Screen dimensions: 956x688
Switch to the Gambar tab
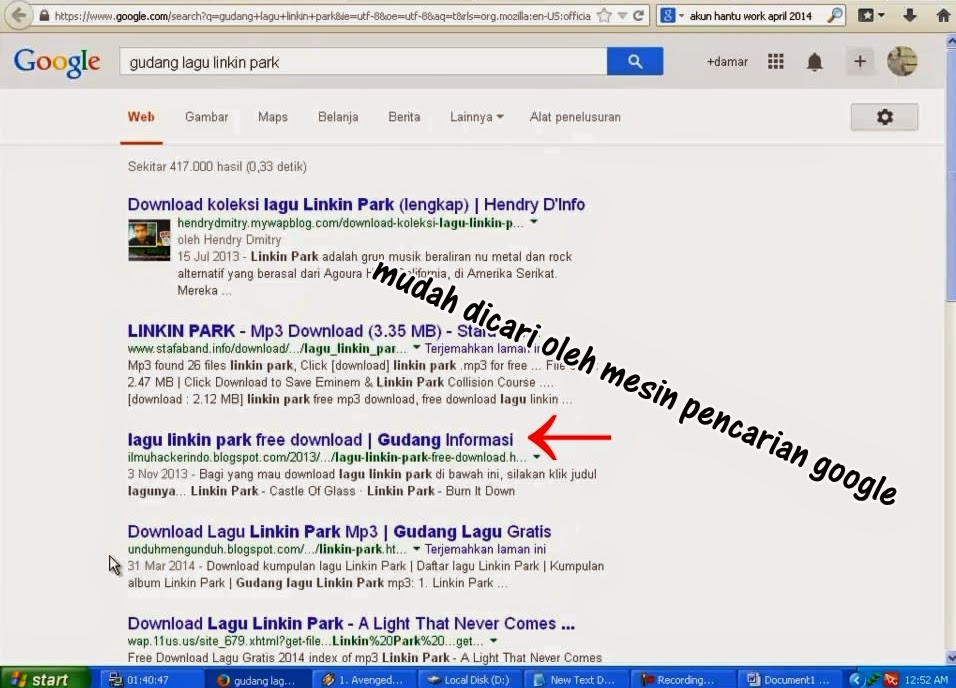pos(207,117)
